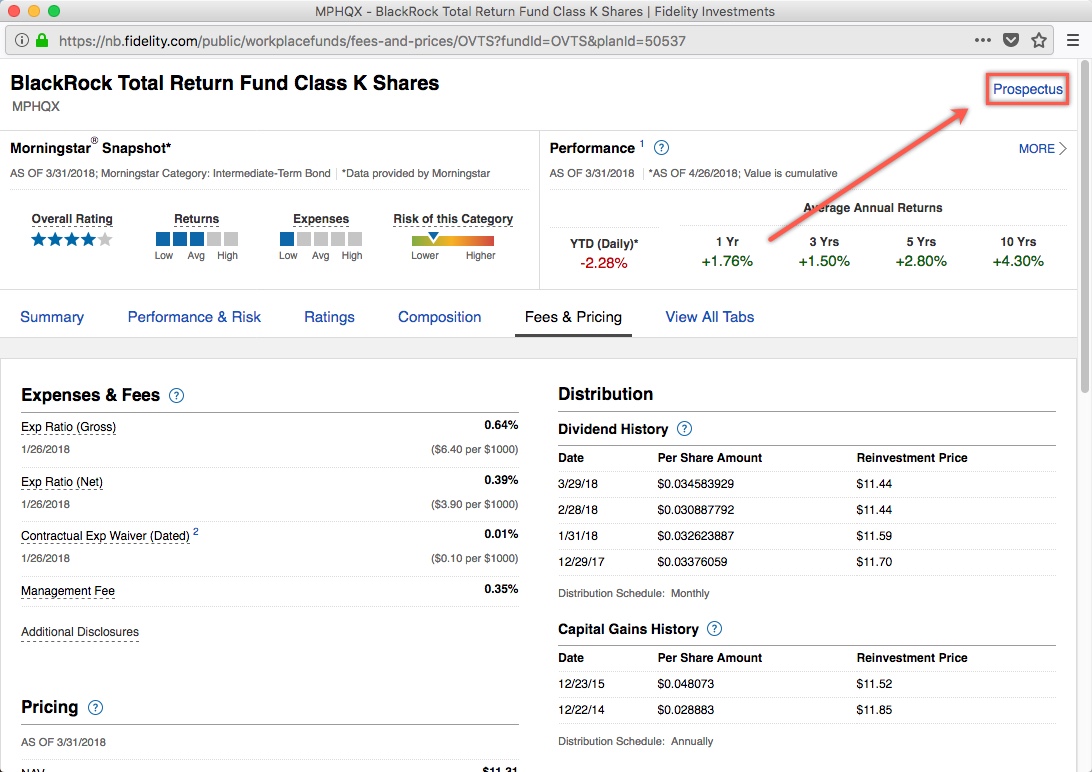Click the 3/29/18 dividend date
Viewport: 1092px width, 772px height.
[x=578, y=484]
